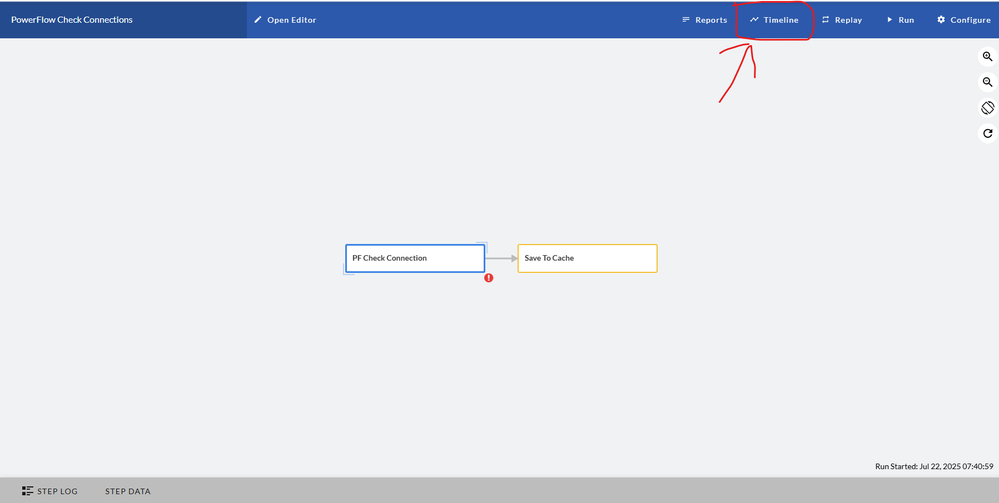Refresh the application view
Screen dimensions: 999x503
click(x=988, y=133)
